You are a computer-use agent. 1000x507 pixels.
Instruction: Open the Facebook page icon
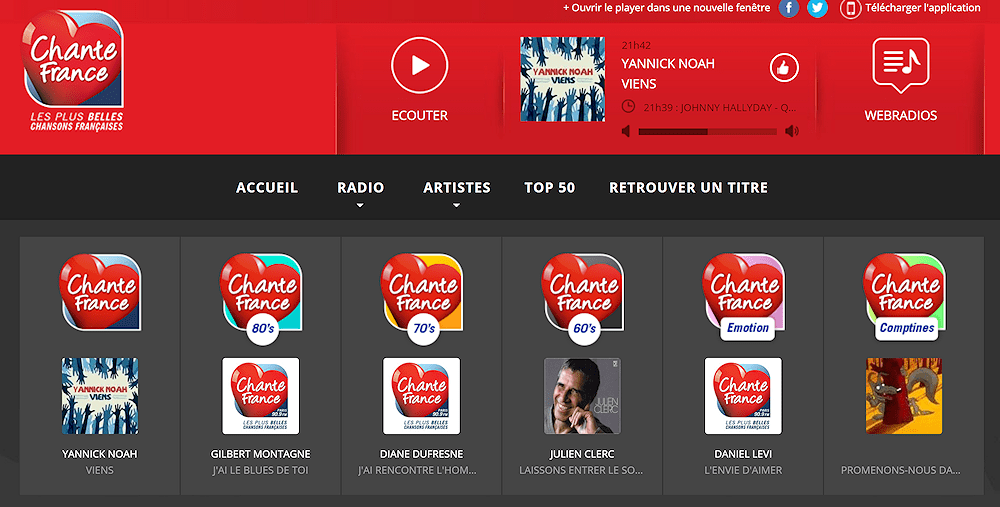point(789,8)
